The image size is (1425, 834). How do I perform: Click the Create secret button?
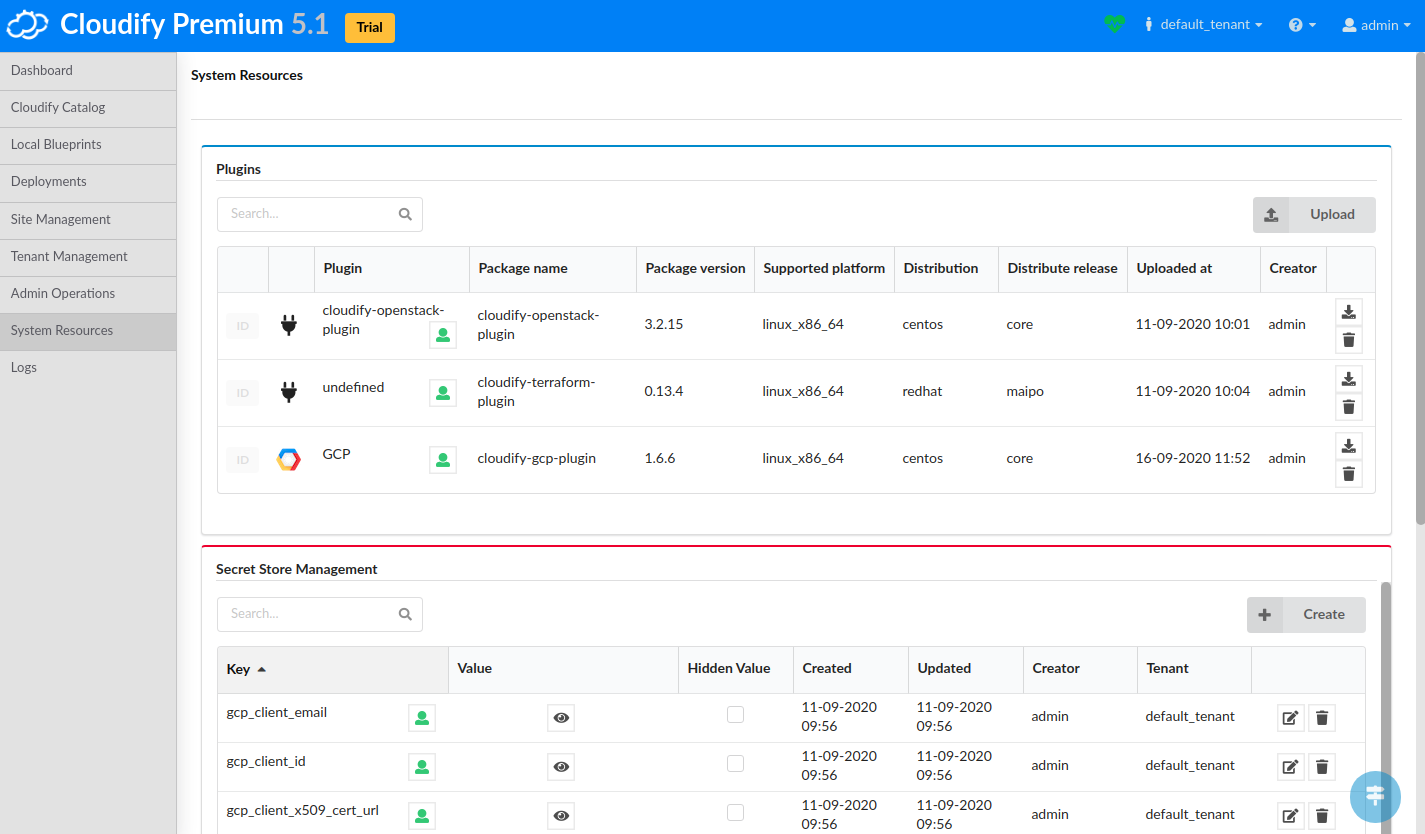1306,615
